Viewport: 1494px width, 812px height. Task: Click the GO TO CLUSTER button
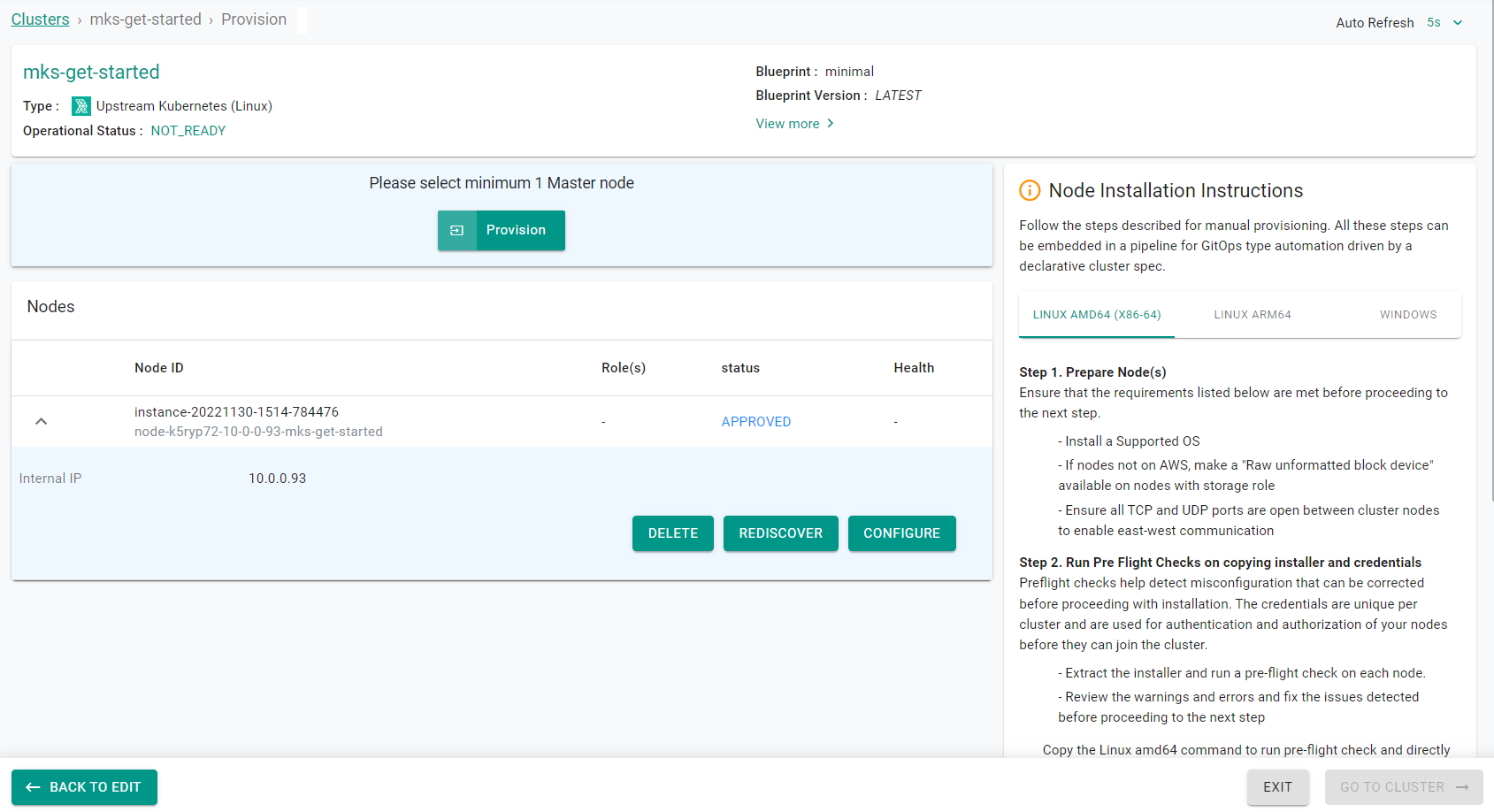[x=1404, y=787]
